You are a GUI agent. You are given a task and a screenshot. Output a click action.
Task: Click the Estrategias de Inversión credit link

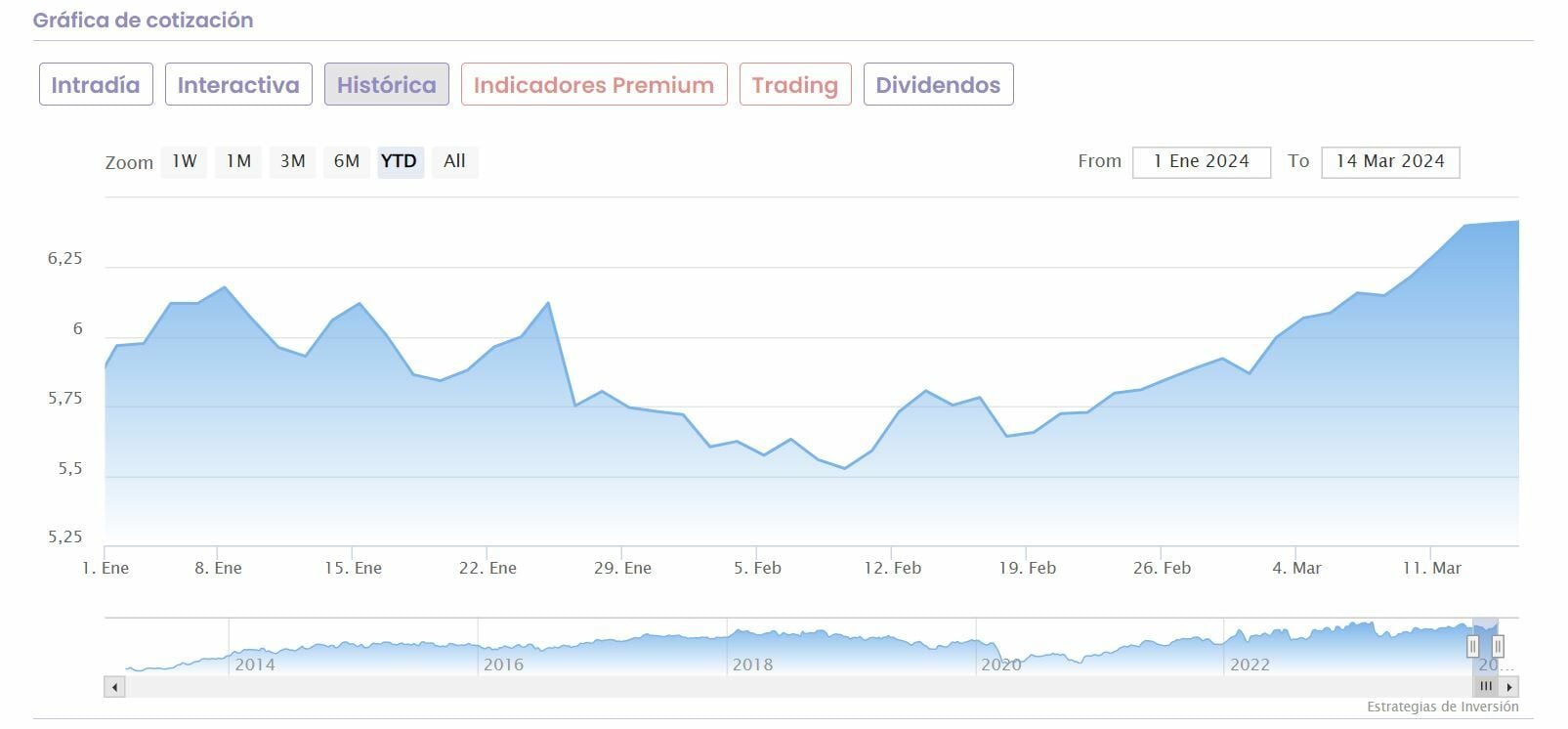coord(1442,707)
